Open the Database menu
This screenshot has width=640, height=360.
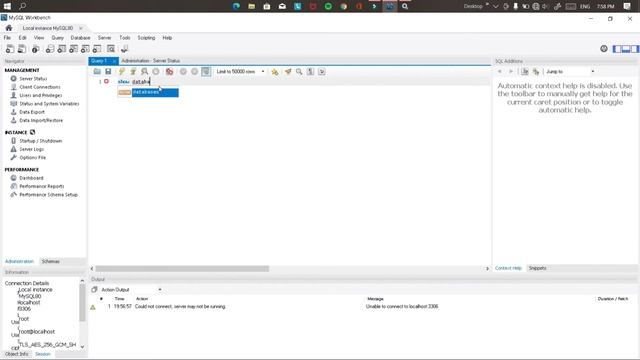[x=80, y=38]
